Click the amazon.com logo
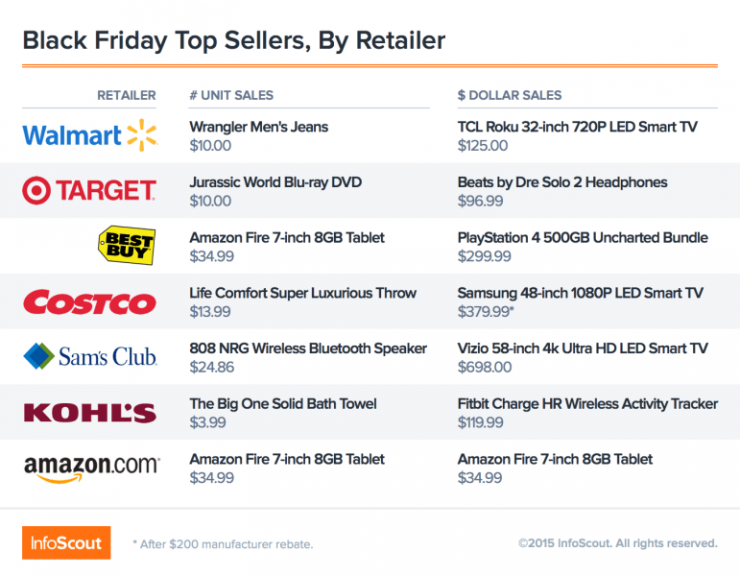Screen dimensions: 740x576 click(92, 469)
